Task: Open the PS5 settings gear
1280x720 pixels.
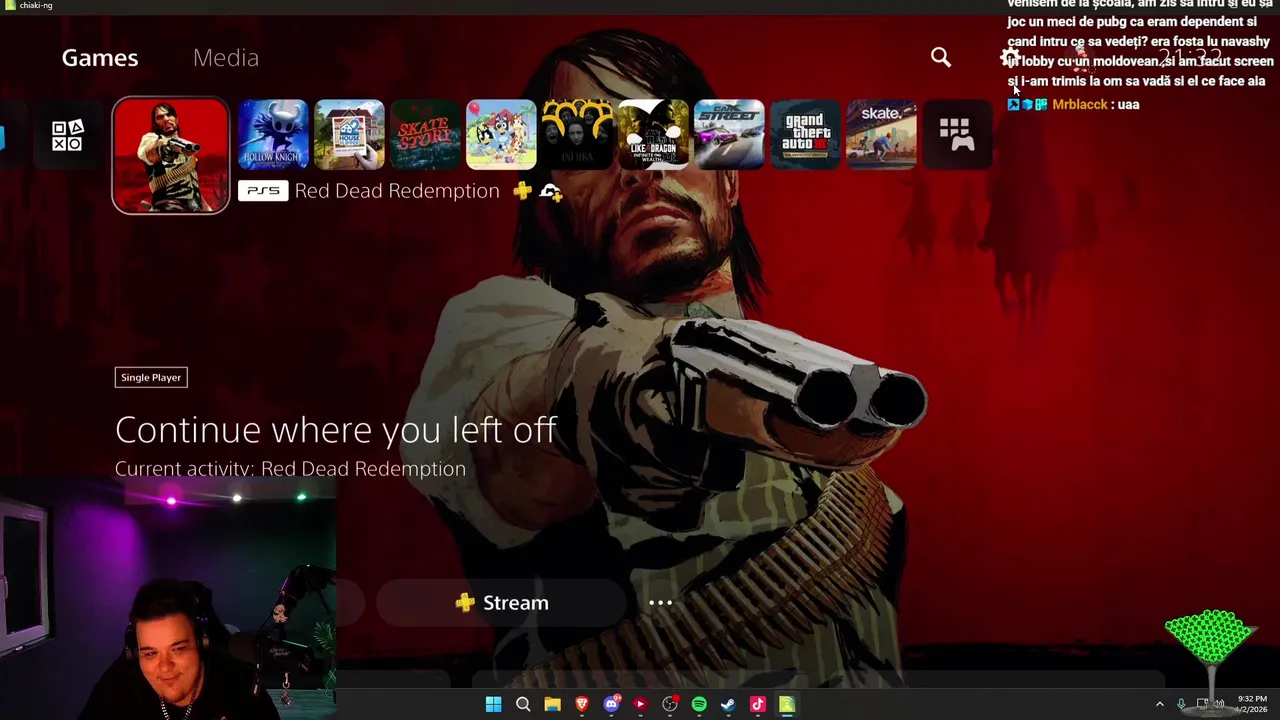Action: 1010,57
